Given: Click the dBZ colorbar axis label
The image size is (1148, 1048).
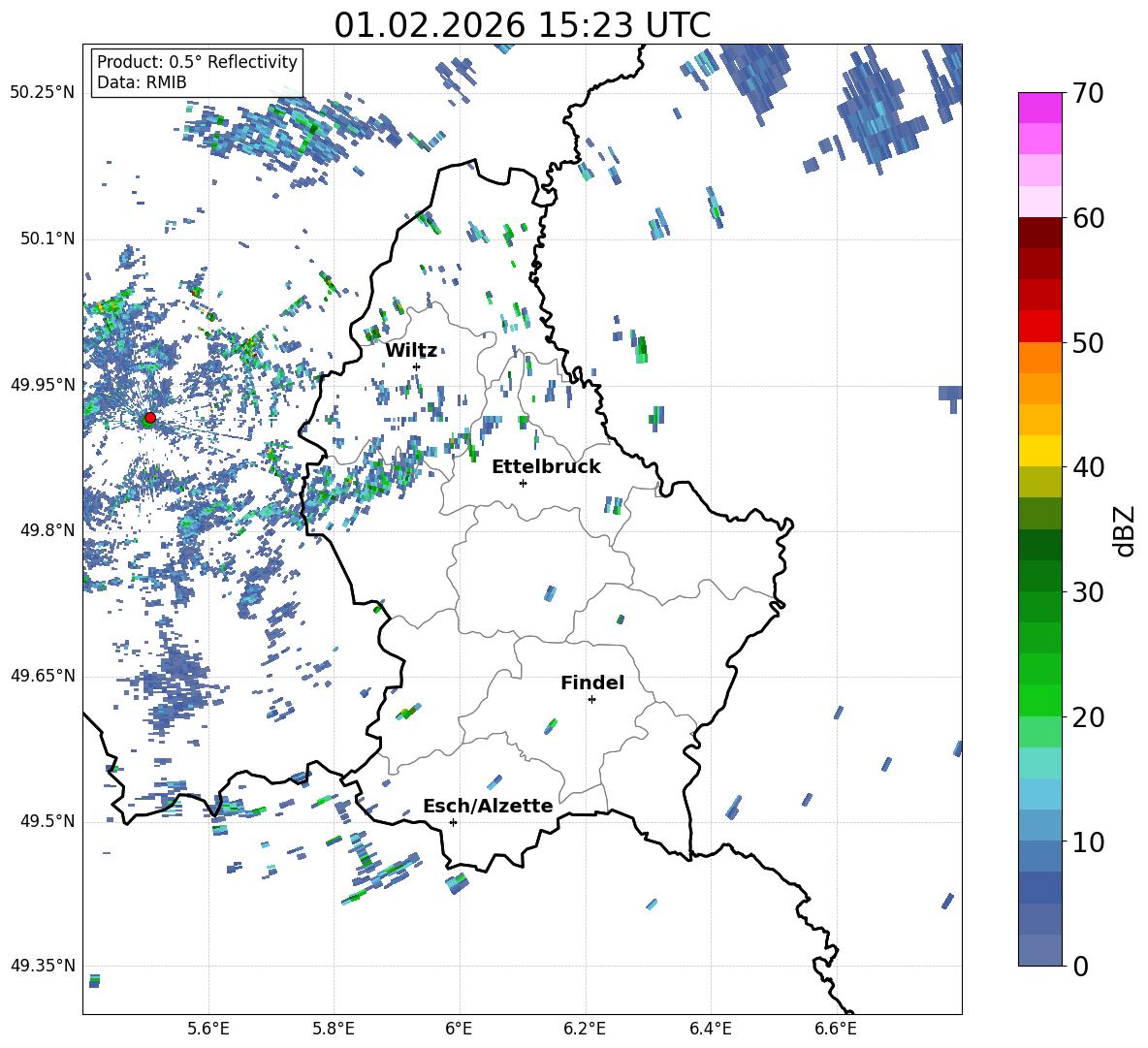Looking at the screenshot, I should pyautogui.click(x=1124, y=530).
